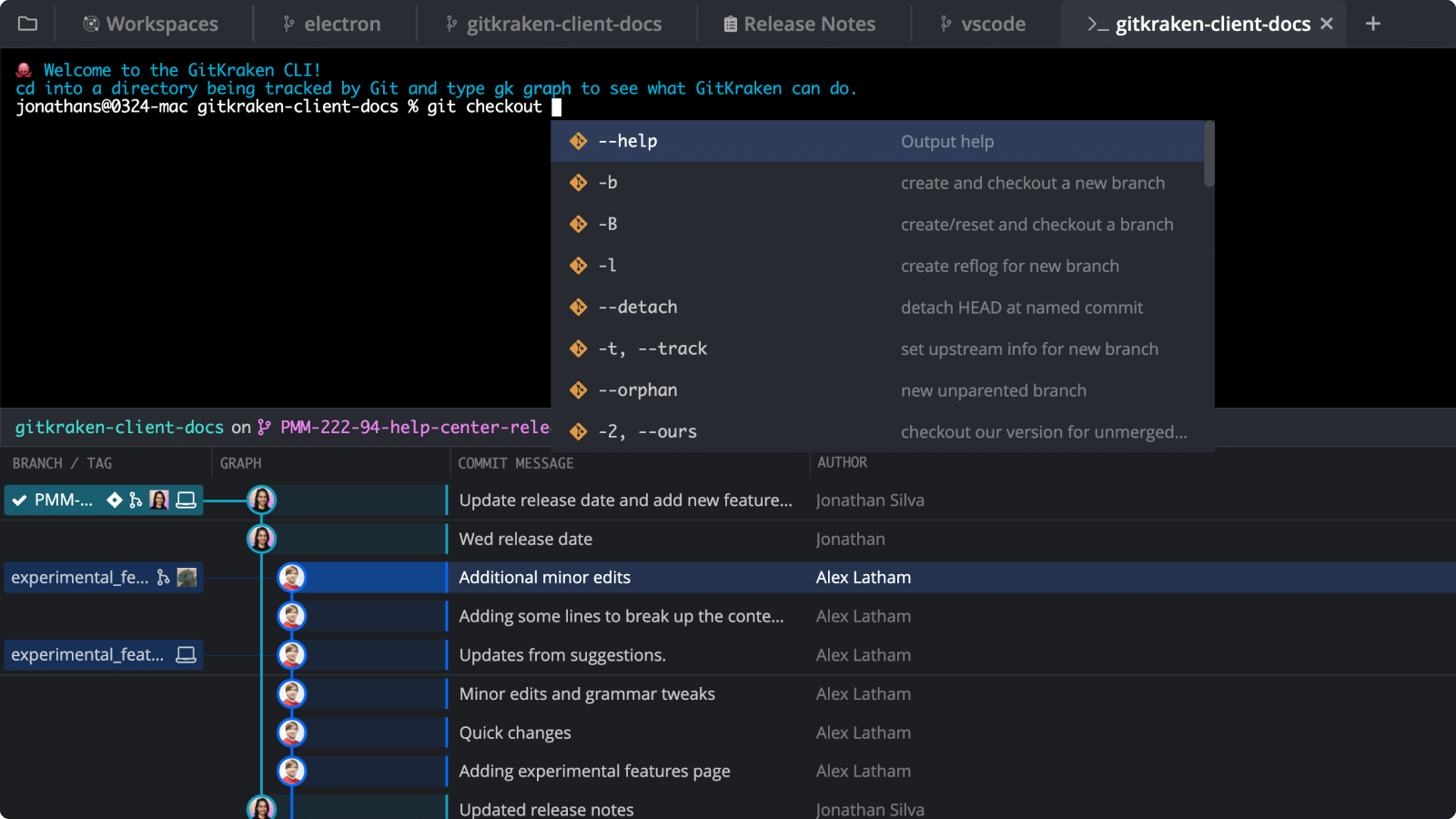
Task: Switch to the Workspaces tab
Action: tap(150, 24)
